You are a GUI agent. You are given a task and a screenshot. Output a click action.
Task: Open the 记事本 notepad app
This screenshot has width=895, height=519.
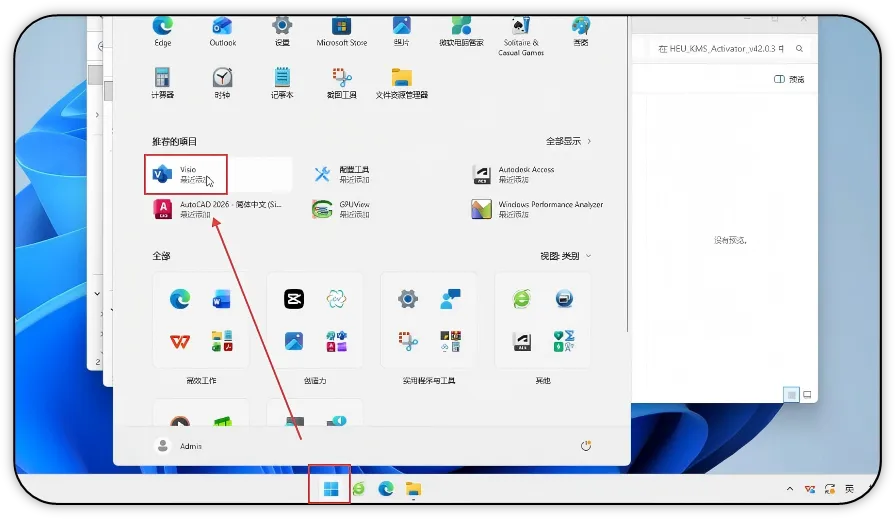point(282,83)
